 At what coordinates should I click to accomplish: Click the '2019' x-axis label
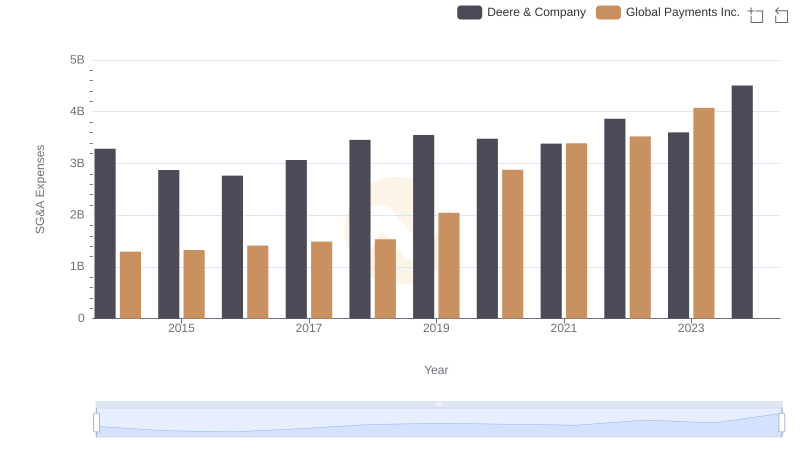[436, 328]
